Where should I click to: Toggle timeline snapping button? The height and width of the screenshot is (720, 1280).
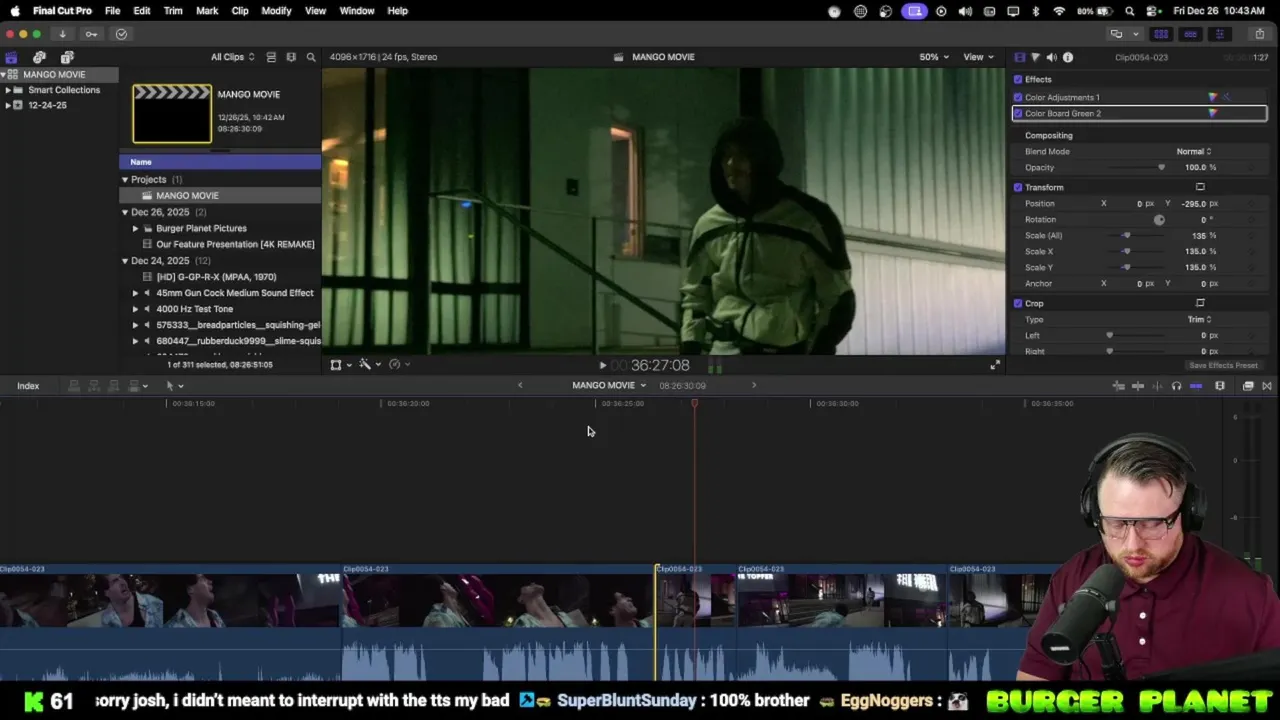pos(1196,386)
